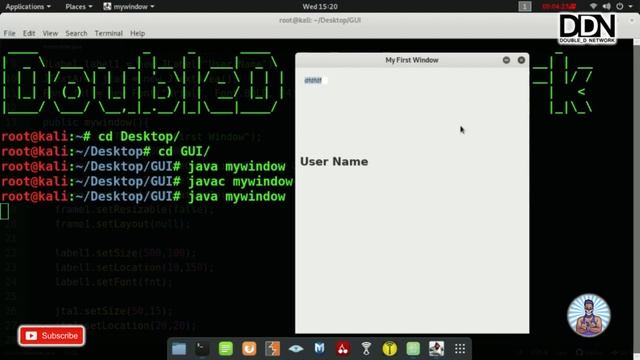Viewport: 640px width, 360px height.
Task: Open the terminal File menu
Action: (9, 33)
